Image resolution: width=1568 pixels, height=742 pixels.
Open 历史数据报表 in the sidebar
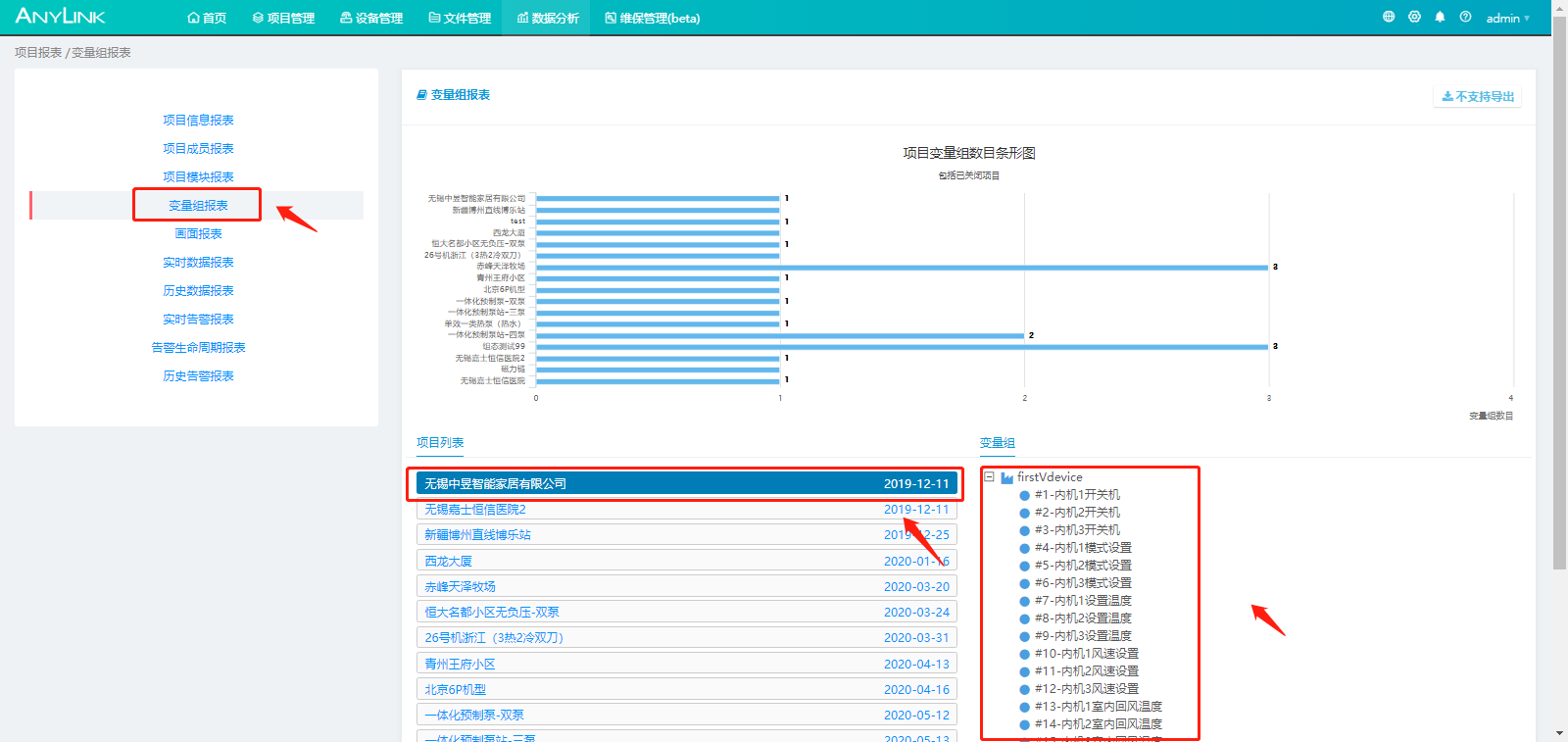pos(198,290)
